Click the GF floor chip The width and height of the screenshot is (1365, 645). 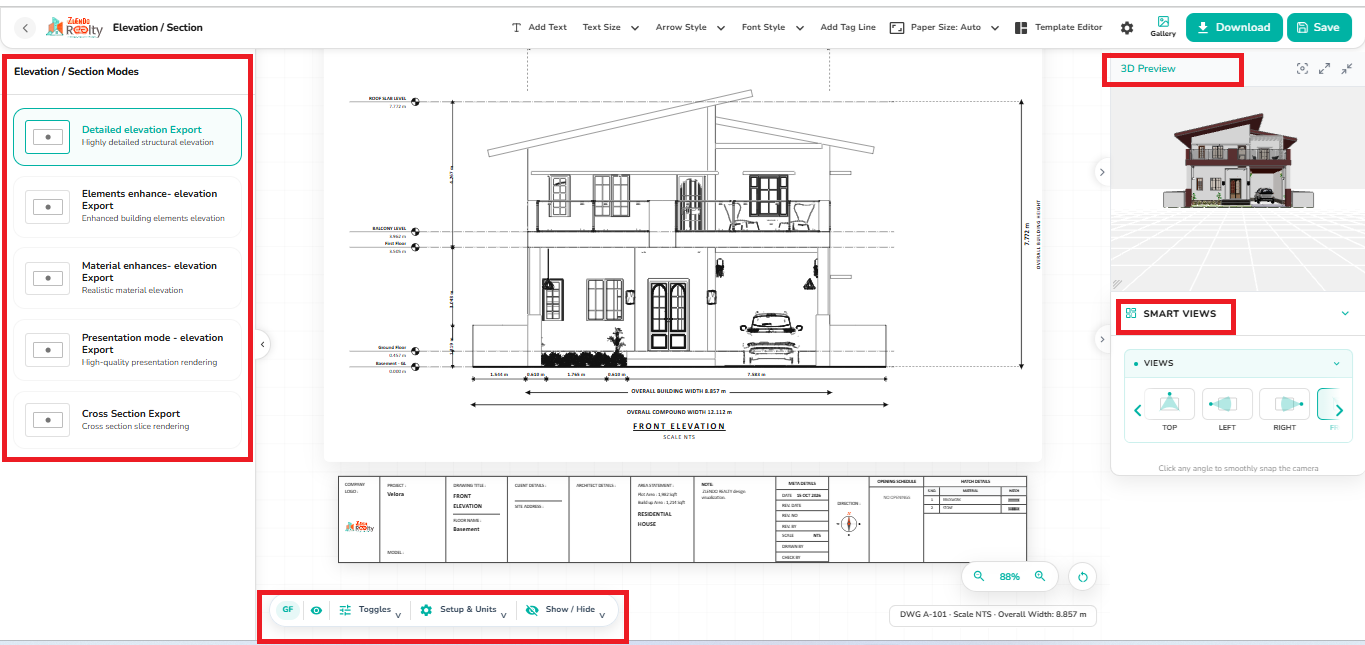tap(288, 610)
